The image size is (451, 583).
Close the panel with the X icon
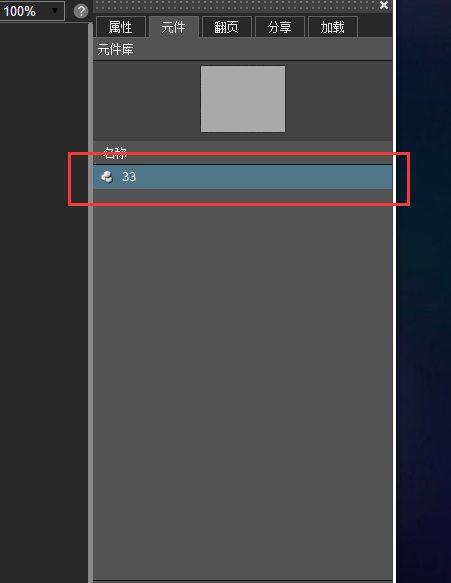pyautogui.click(x=384, y=5)
